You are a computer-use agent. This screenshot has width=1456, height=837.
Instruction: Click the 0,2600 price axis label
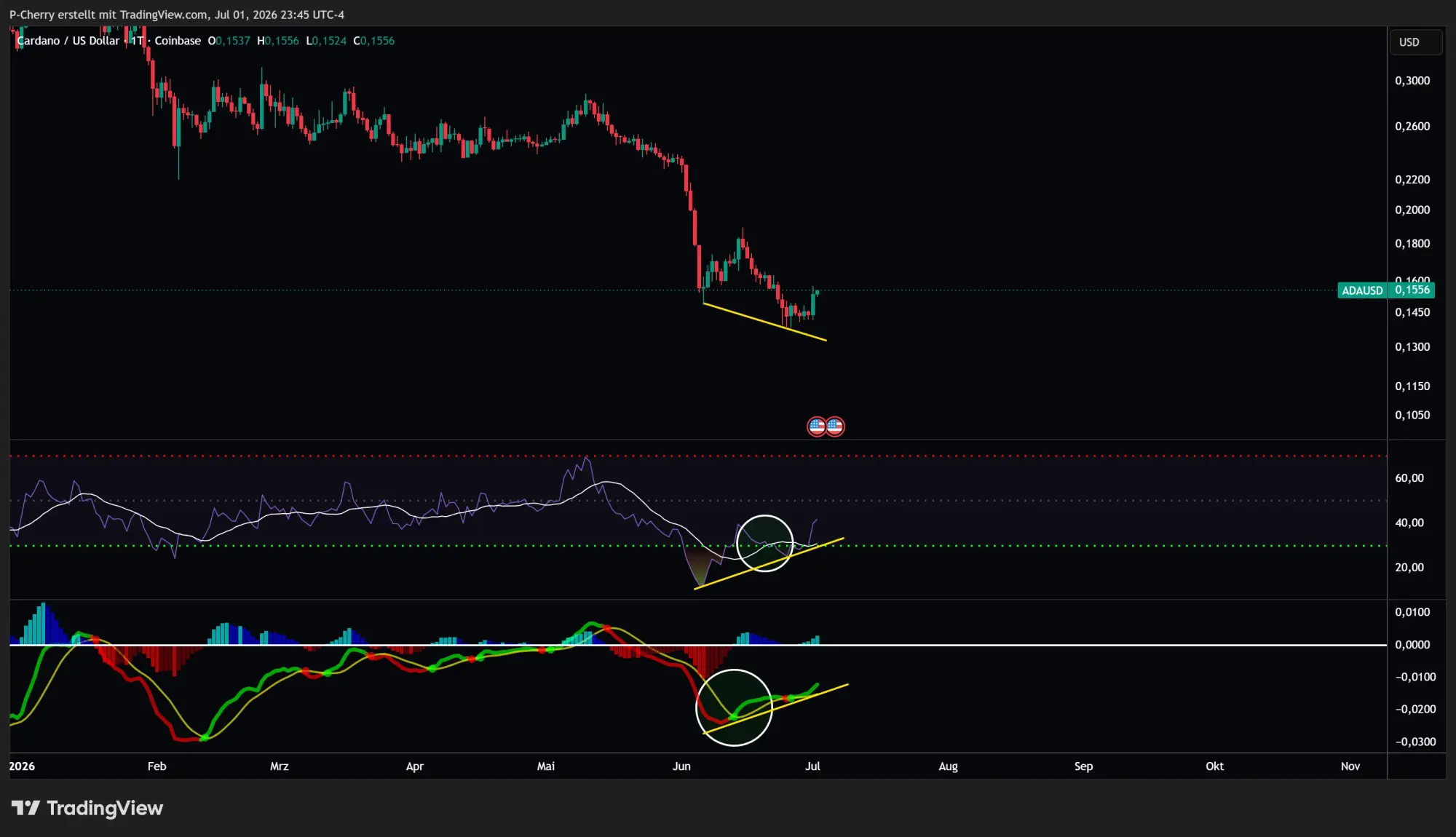point(1412,127)
